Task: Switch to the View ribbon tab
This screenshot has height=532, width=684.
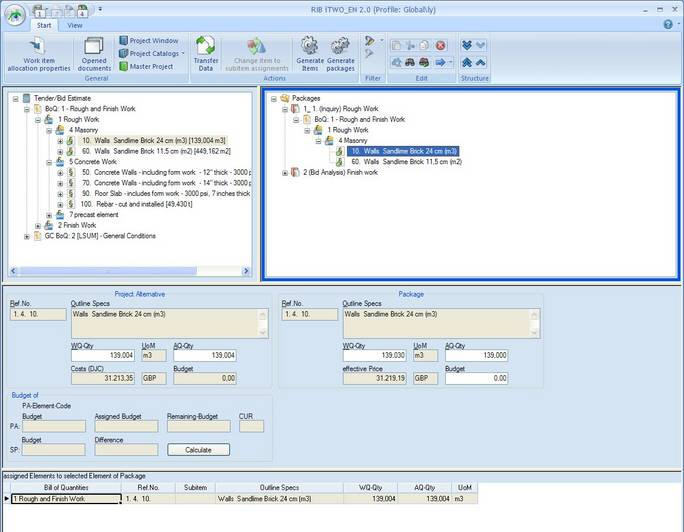Action: point(75,25)
